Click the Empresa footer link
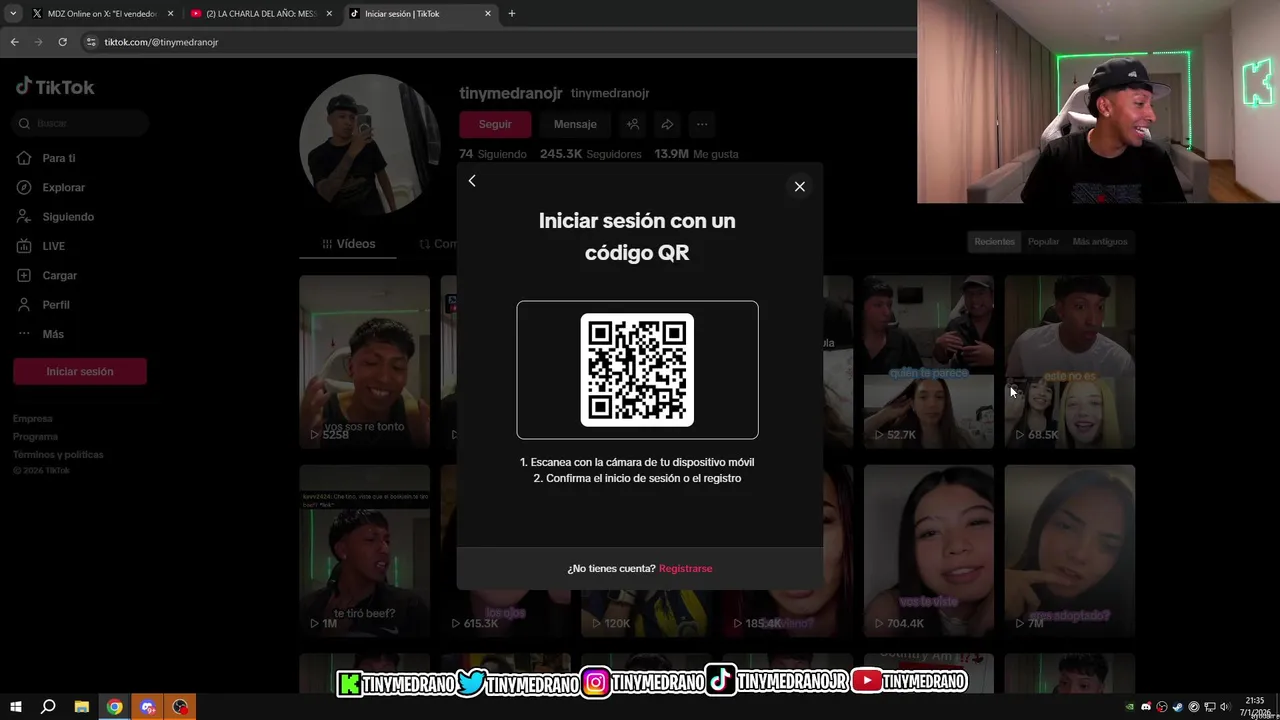 click(x=33, y=419)
